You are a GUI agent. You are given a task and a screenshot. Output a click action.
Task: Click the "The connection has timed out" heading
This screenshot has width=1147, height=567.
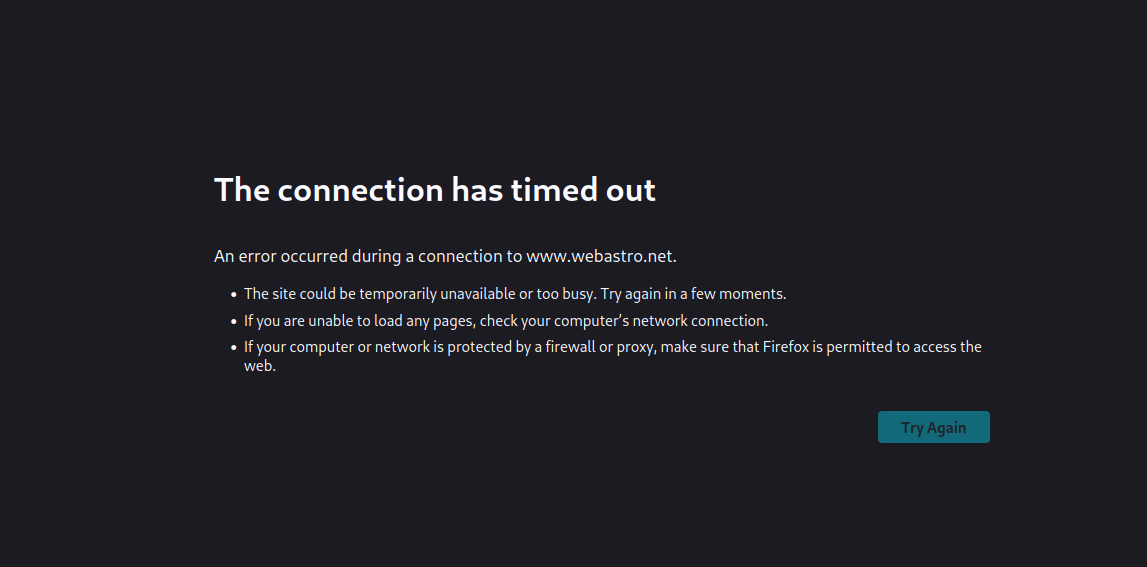tap(434, 189)
